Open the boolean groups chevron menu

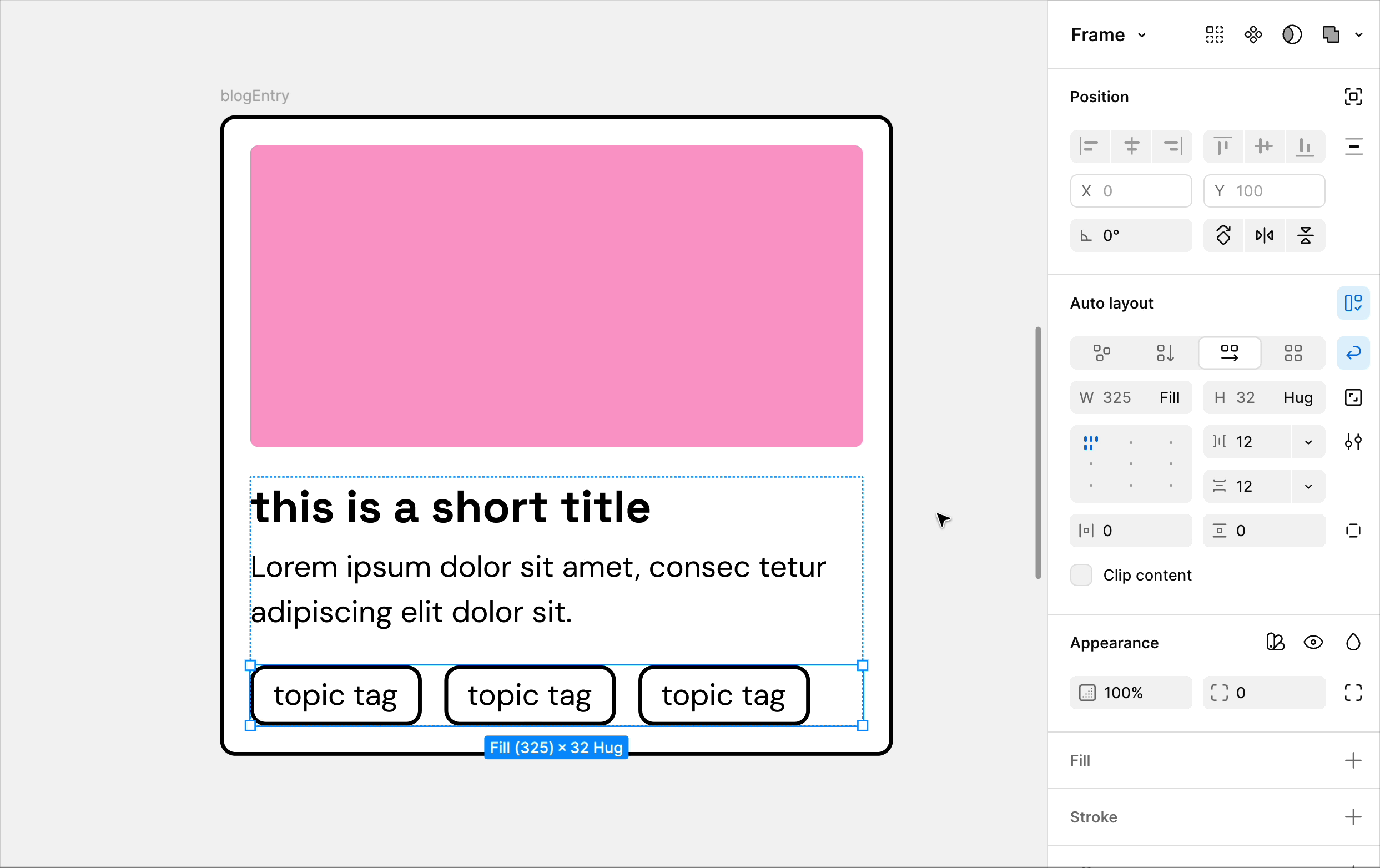point(1359,34)
